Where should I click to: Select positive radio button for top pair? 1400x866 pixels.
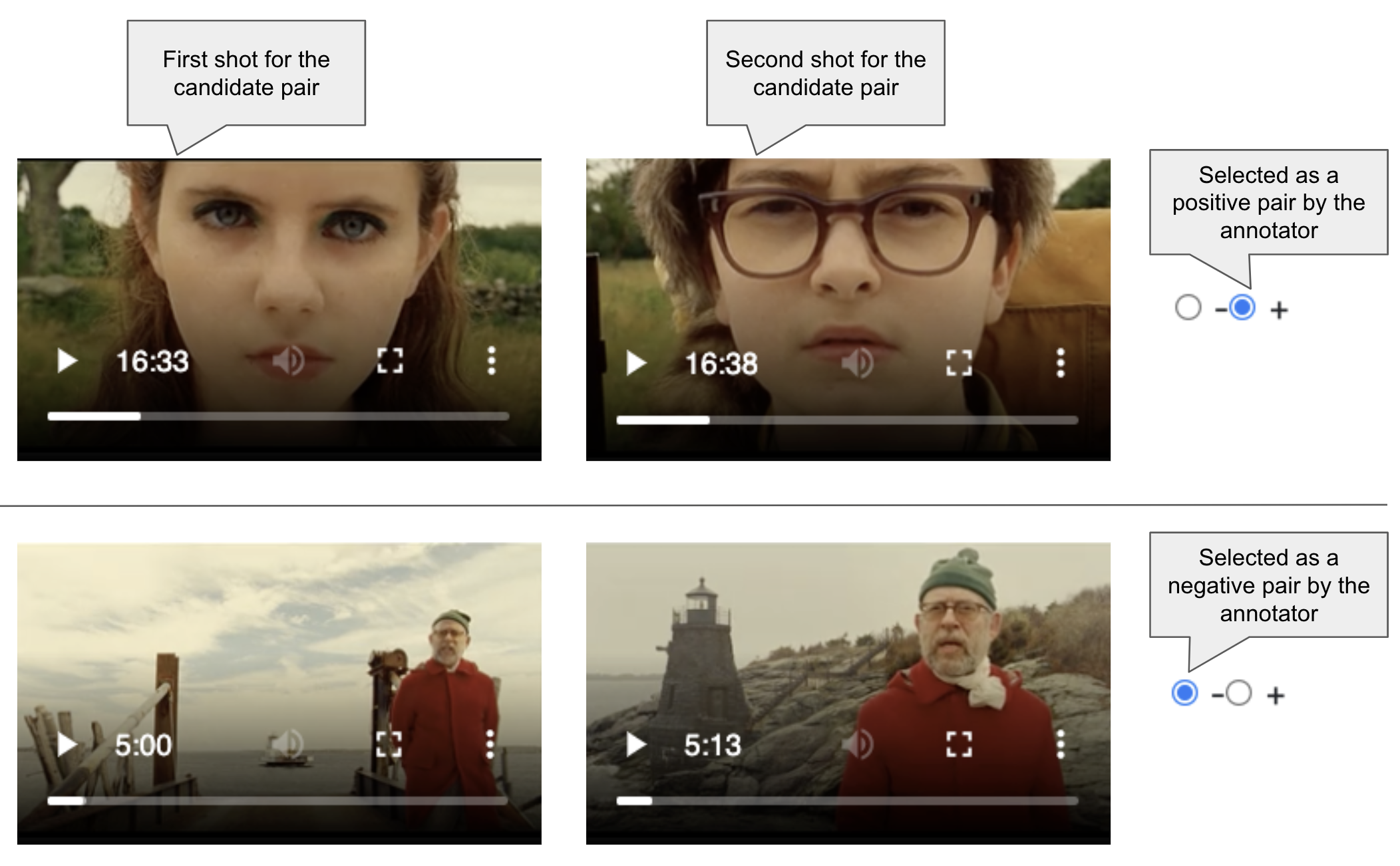[x=1242, y=307]
